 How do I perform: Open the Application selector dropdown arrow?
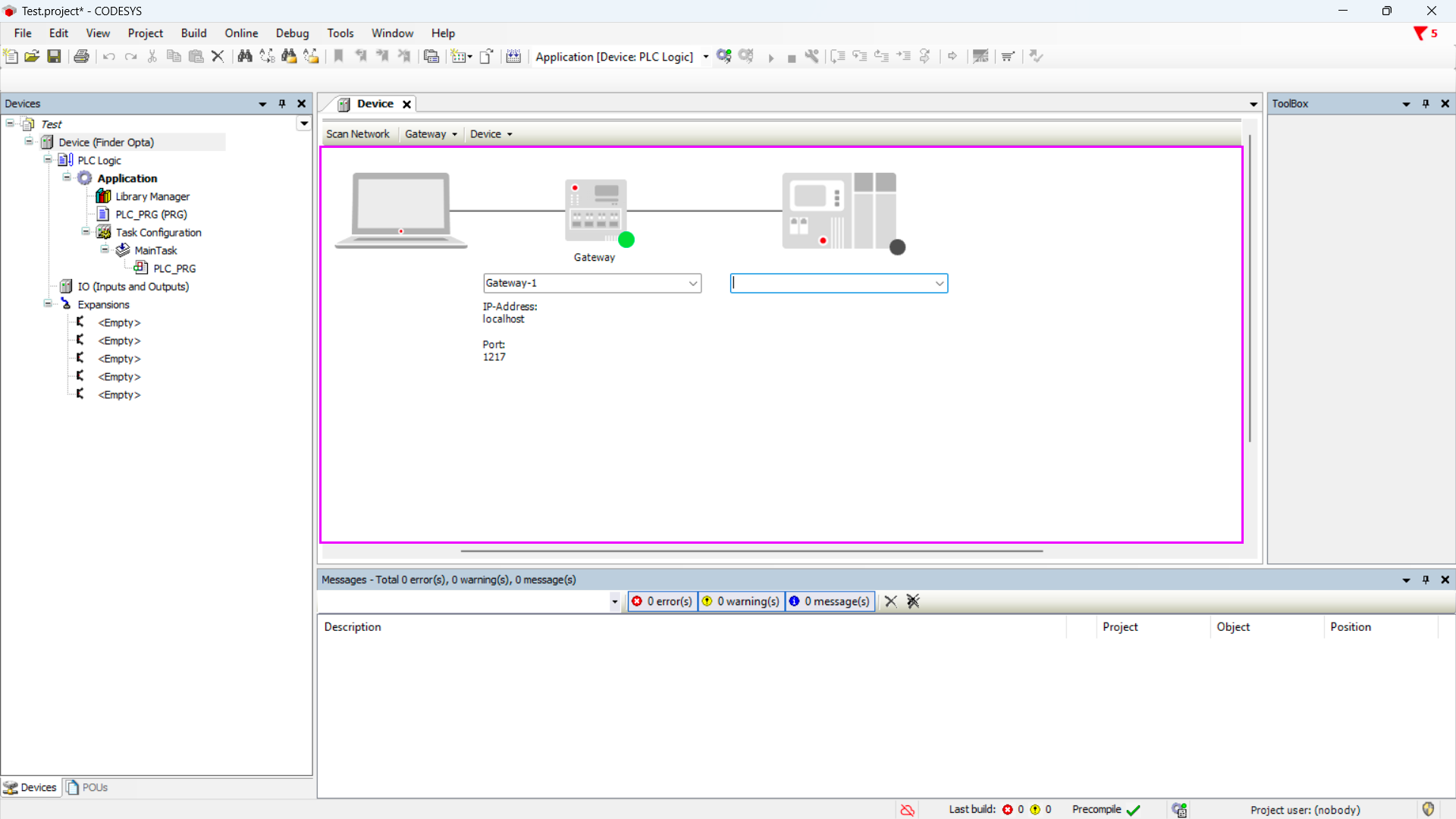click(x=705, y=57)
